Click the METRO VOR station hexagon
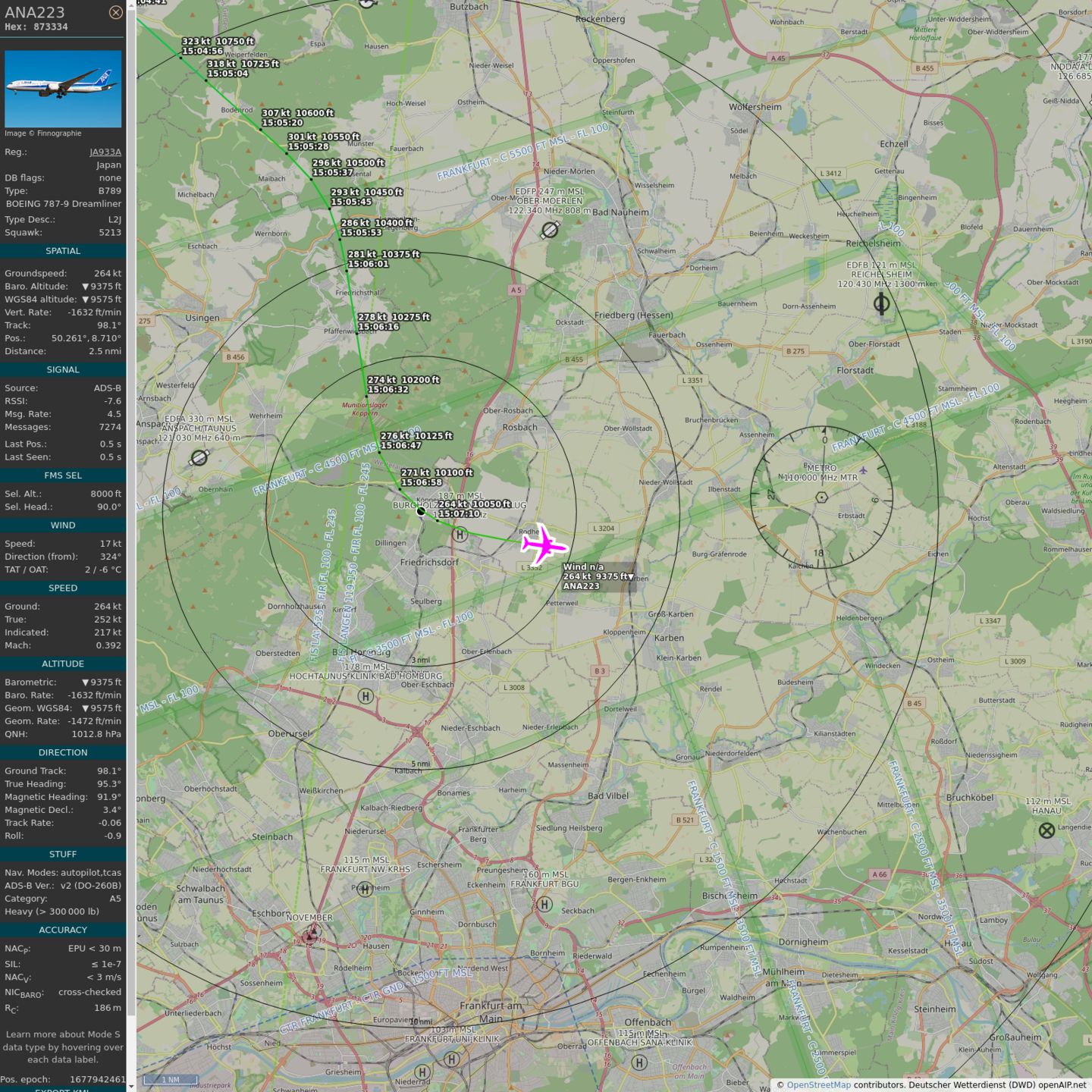The height and width of the screenshot is (1092, 1092). click(x=821, y=497)
